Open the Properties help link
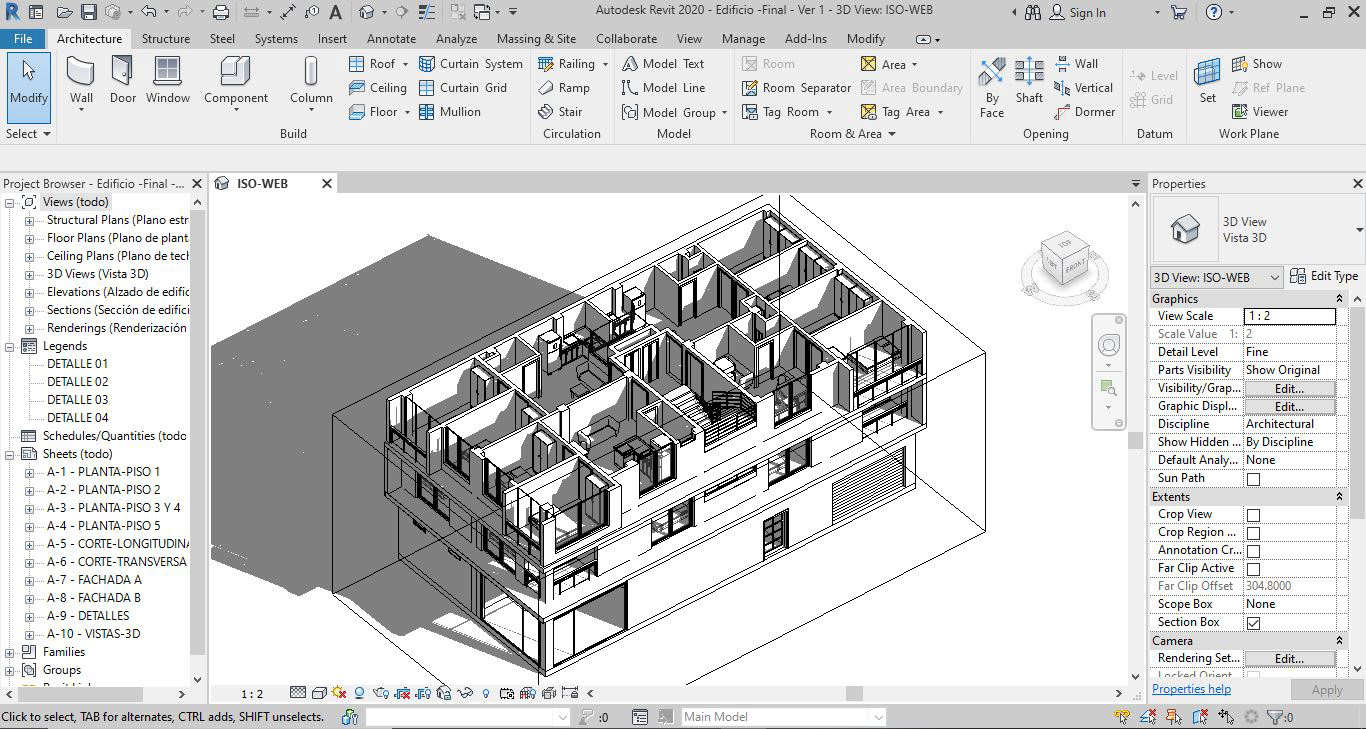 pos(1191,689)
